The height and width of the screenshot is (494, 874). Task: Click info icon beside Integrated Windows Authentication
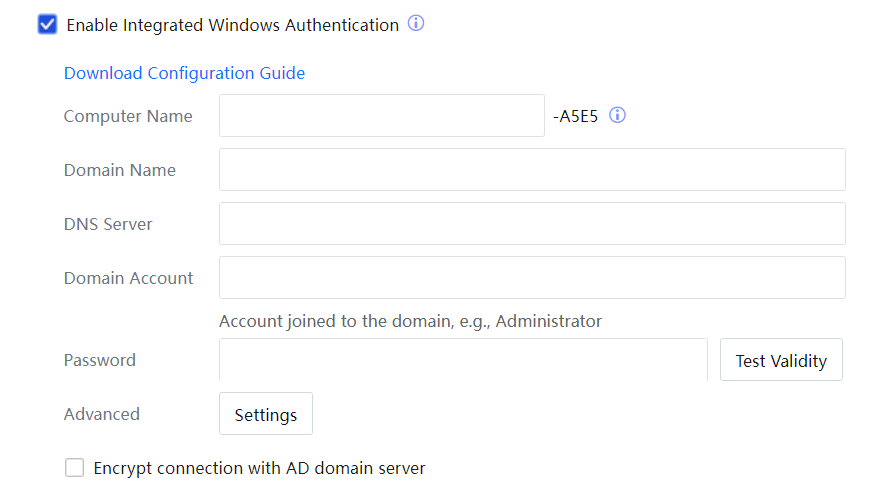point(416,24)
